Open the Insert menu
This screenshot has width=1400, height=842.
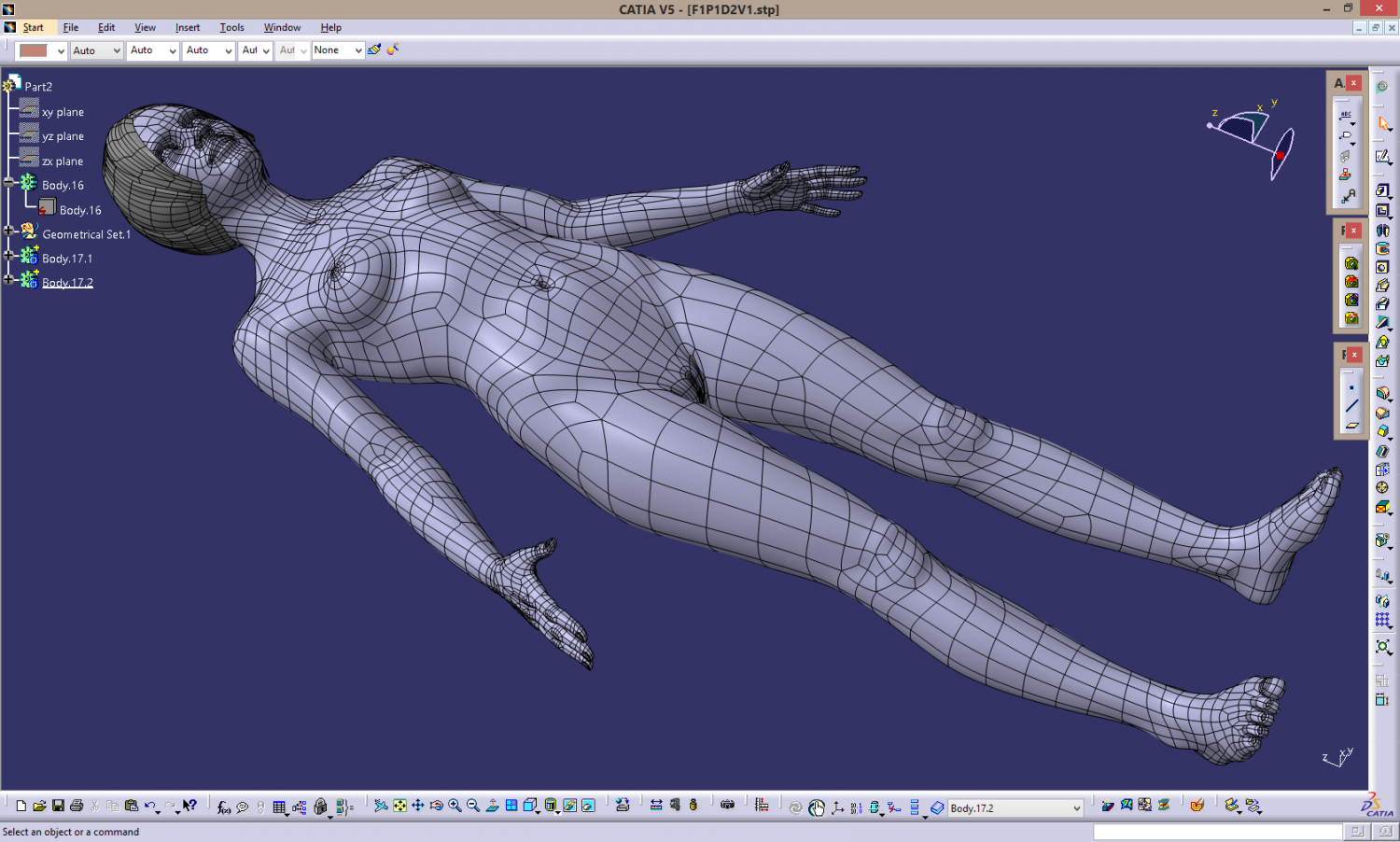188,27
